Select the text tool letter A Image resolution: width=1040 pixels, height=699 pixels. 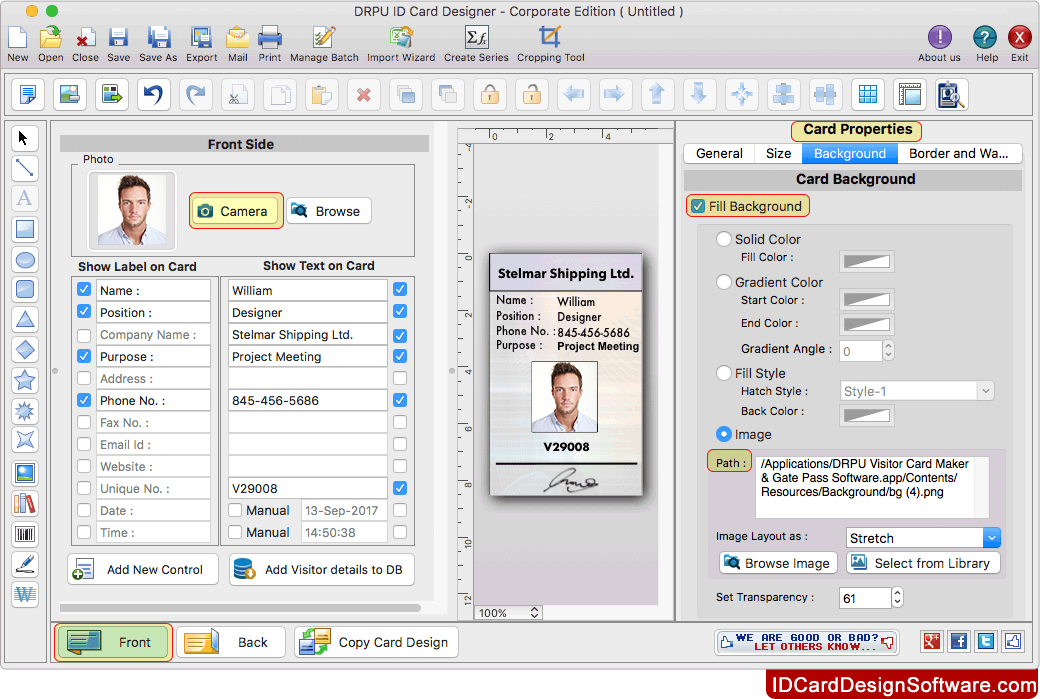(25, 198)
